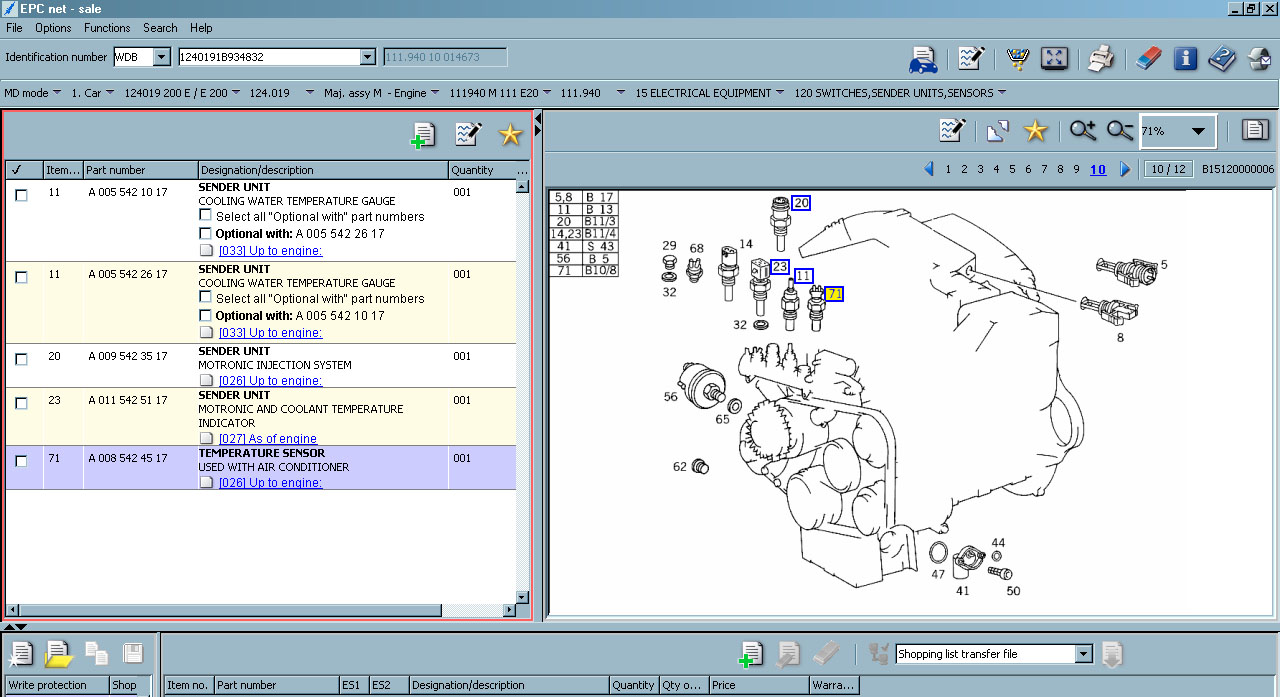1280x697 pixels.
Task: Open '[026] Up to engine:' link for item 71
Action: pyautogui.click(x=270, y=483)
